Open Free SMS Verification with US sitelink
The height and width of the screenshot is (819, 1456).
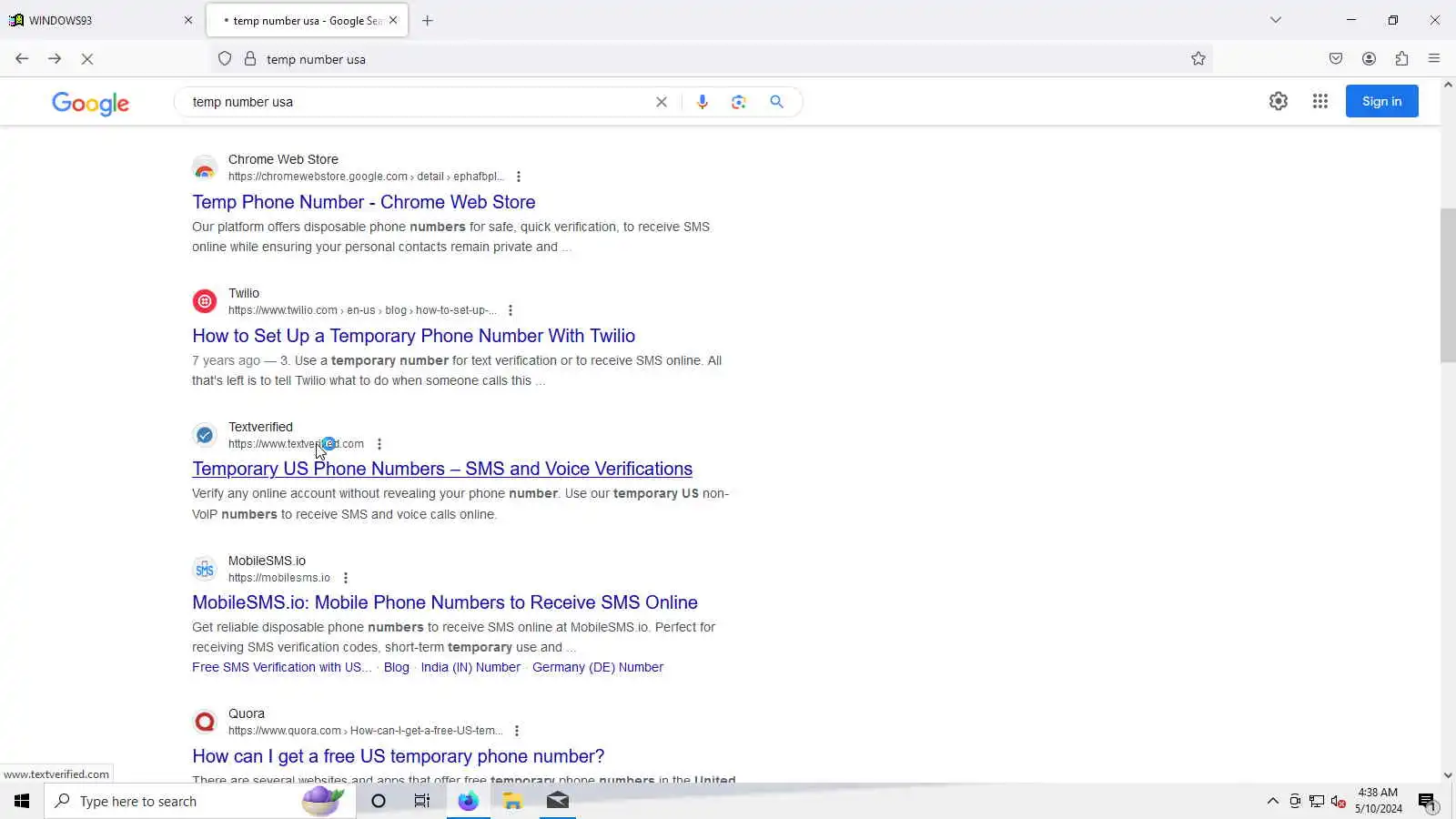[282, 667]
